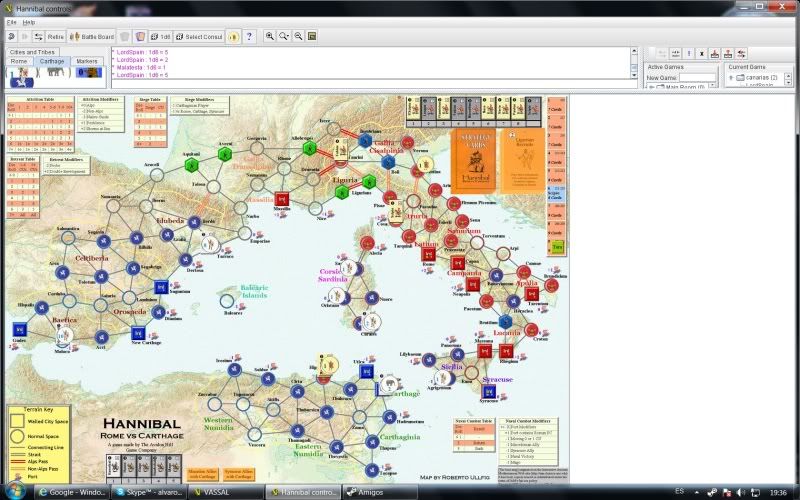This screenshot has width=800, height=500.
Task: Select the Utica blue walled city marker
Action: (366, 371)
